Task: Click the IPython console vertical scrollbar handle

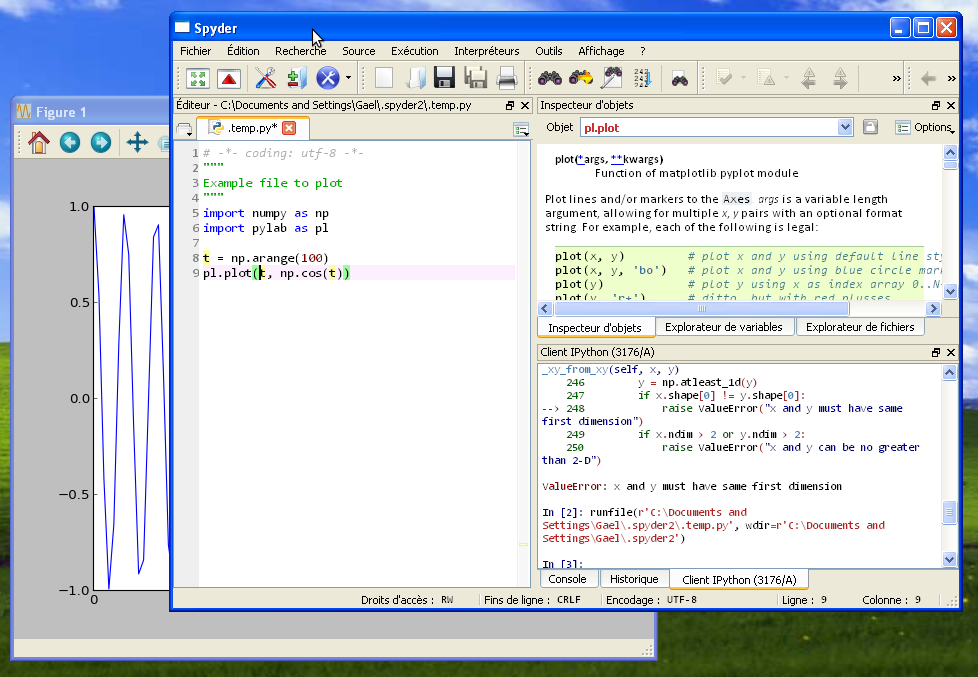Action: 949,512
